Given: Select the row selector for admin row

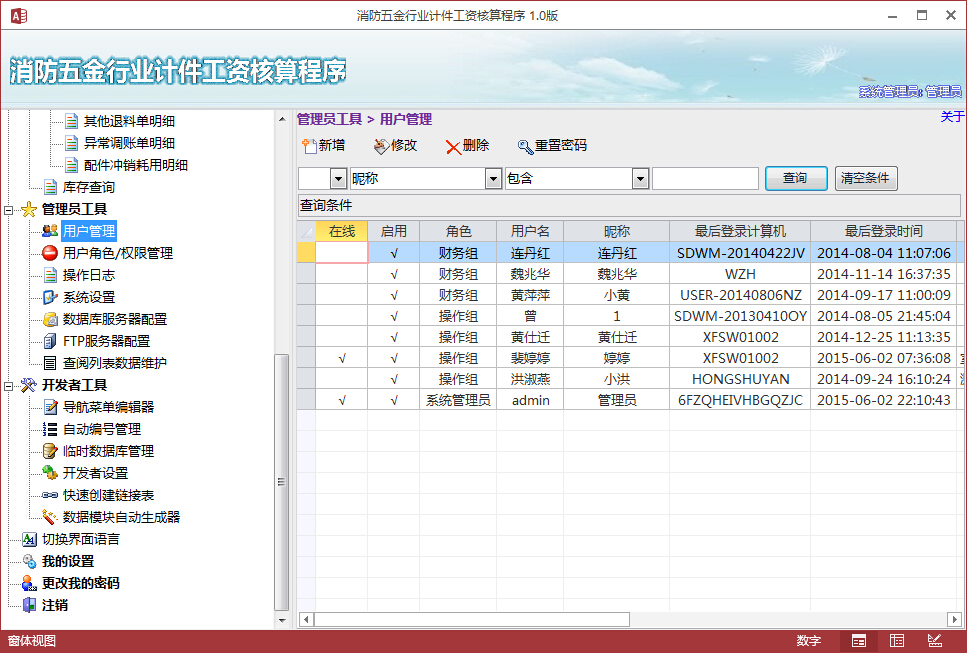Looking at the screenshot, I should point(306,400).
